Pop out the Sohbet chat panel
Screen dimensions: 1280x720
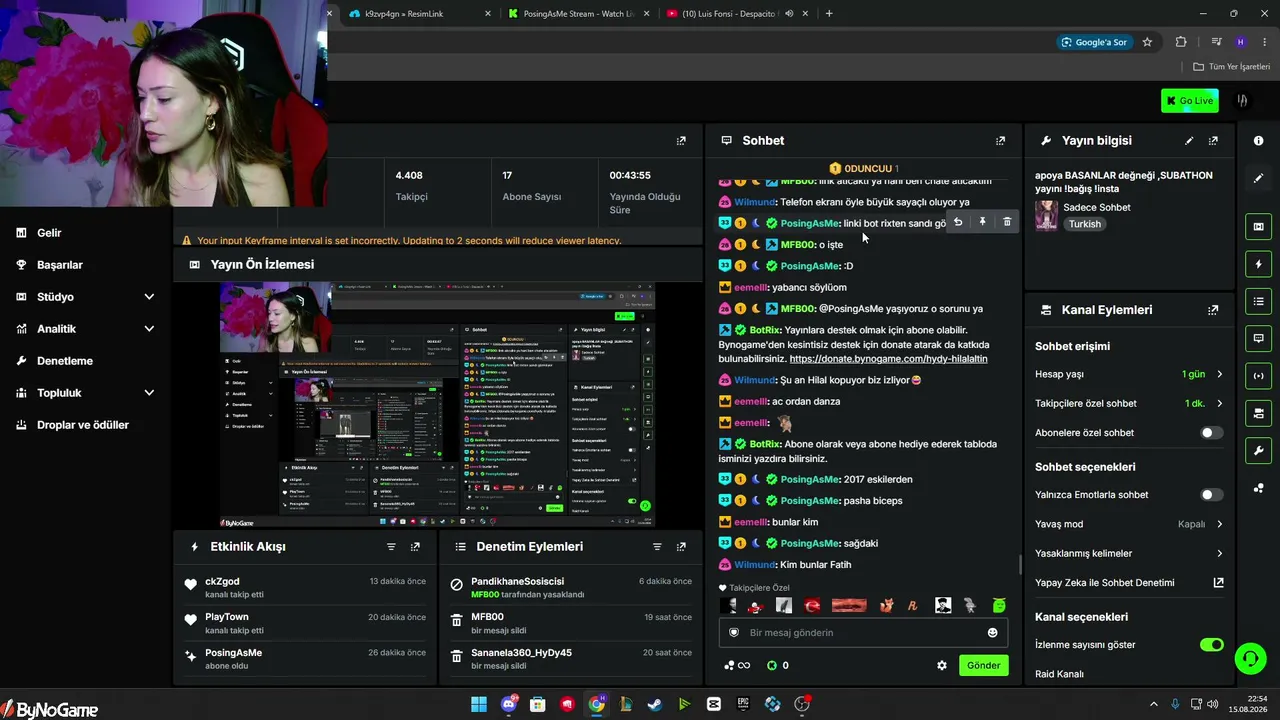(x=1000, y=141)
